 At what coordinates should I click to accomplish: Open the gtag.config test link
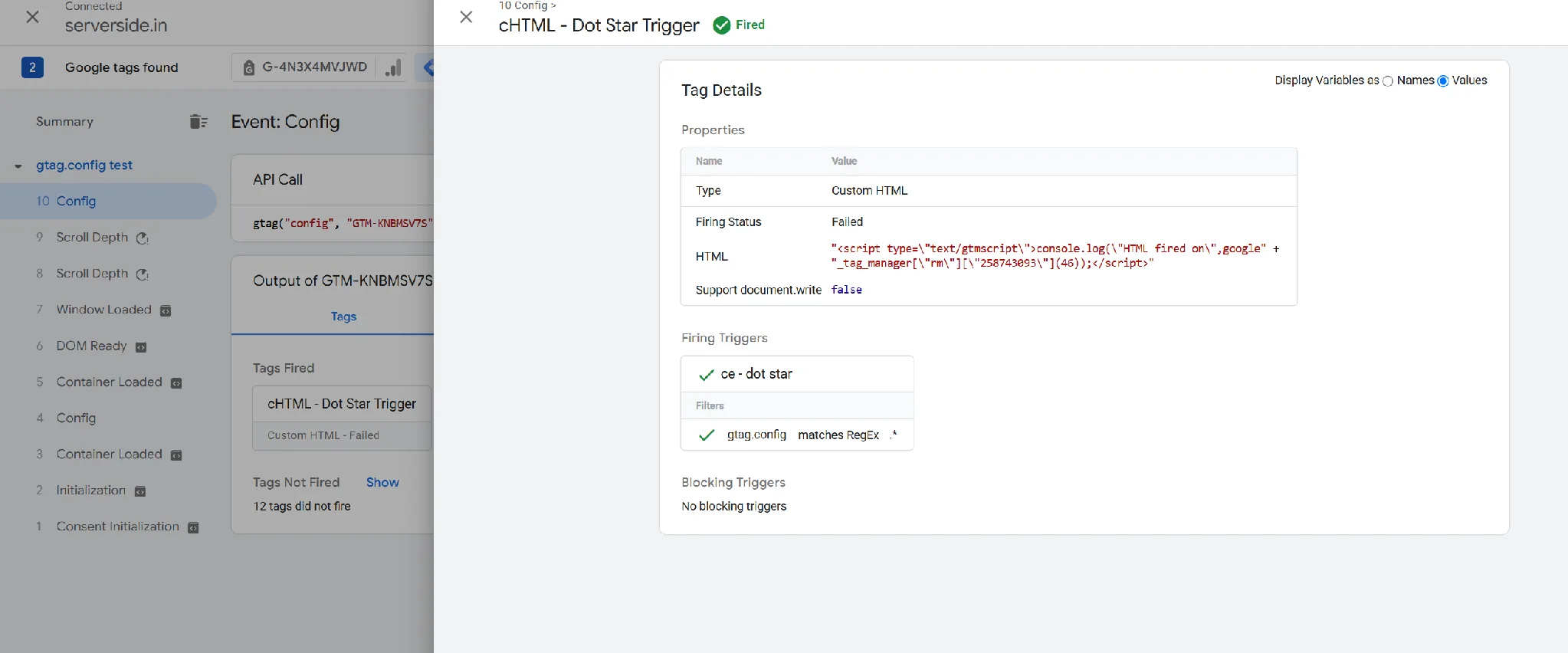[84, 165]
